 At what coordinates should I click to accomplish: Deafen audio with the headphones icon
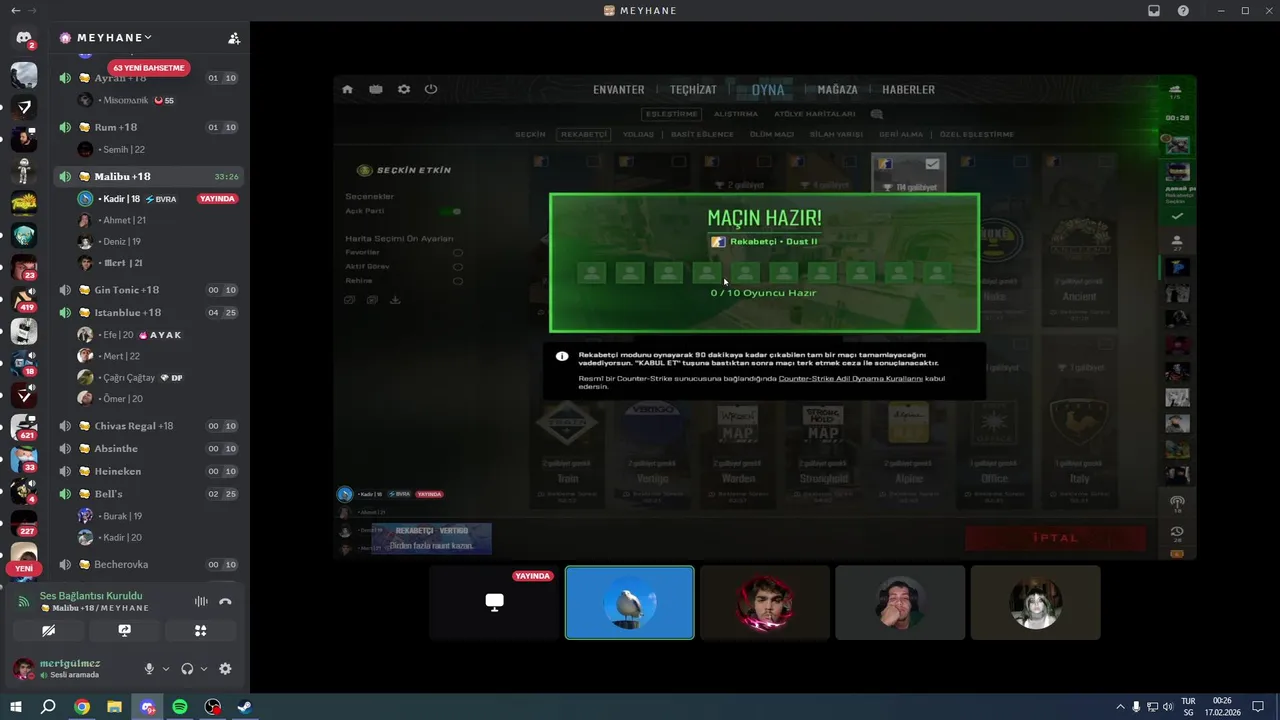point(187,669)
